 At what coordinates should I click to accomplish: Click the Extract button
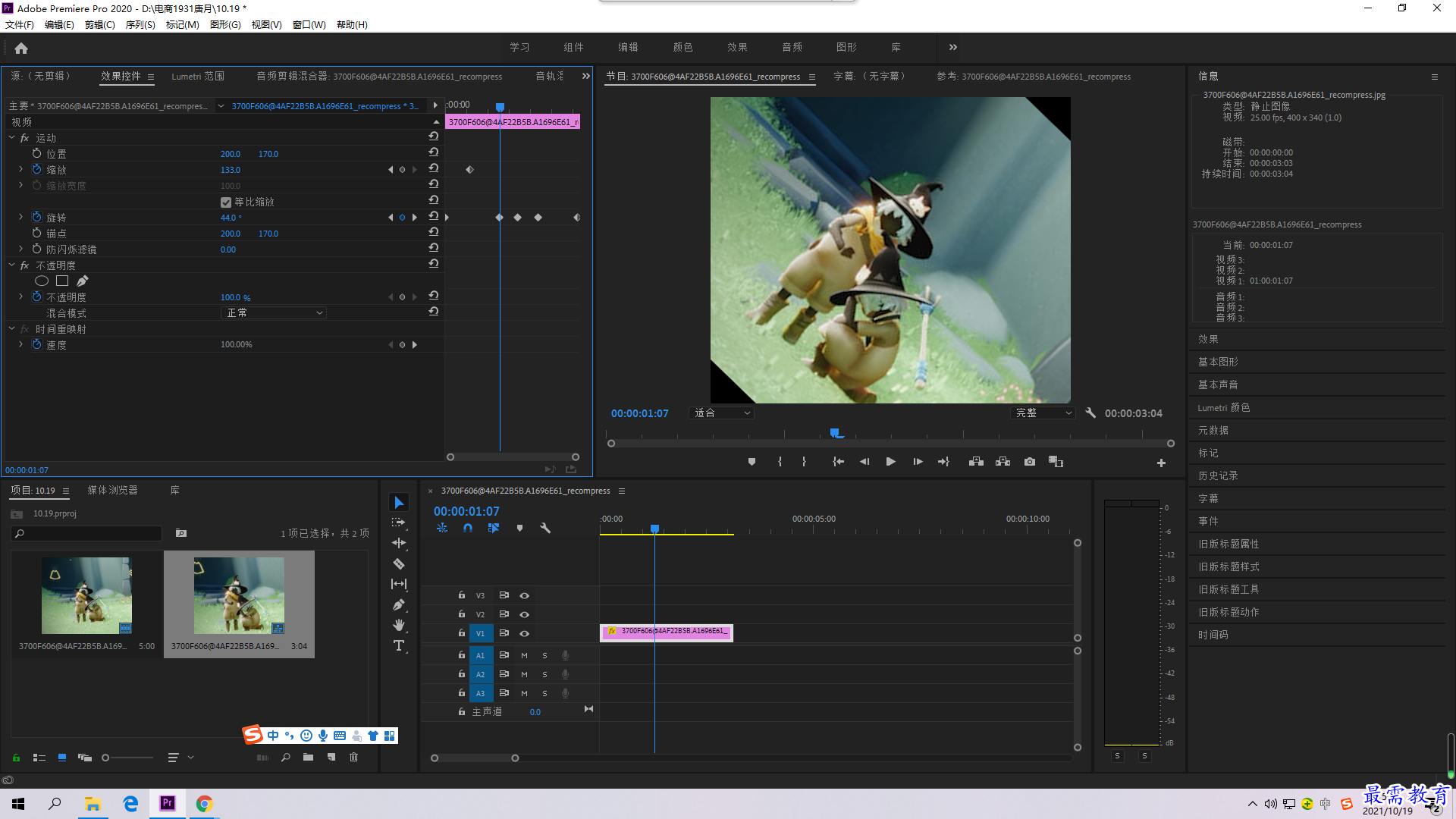pos(1003,462)
